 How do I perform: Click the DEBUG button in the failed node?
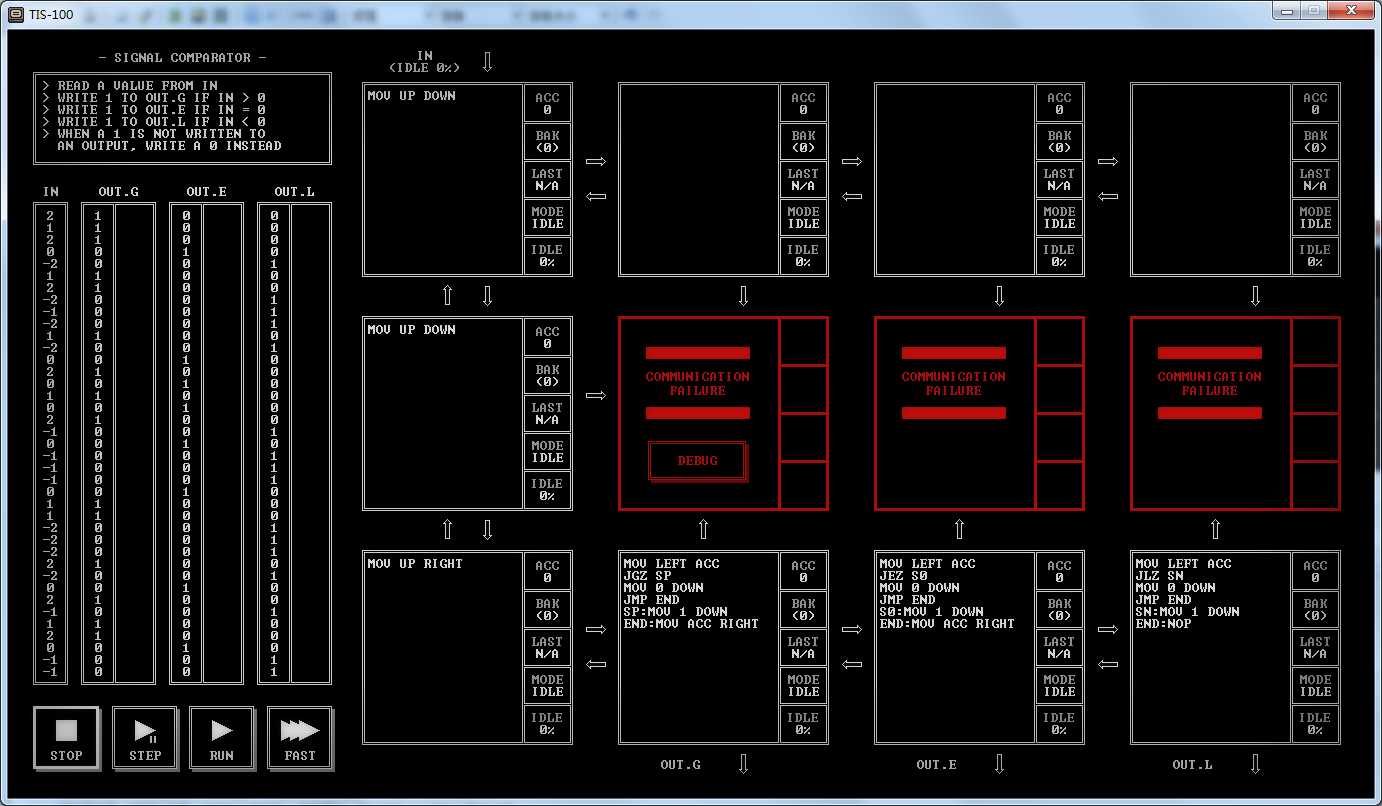point(698,461)
